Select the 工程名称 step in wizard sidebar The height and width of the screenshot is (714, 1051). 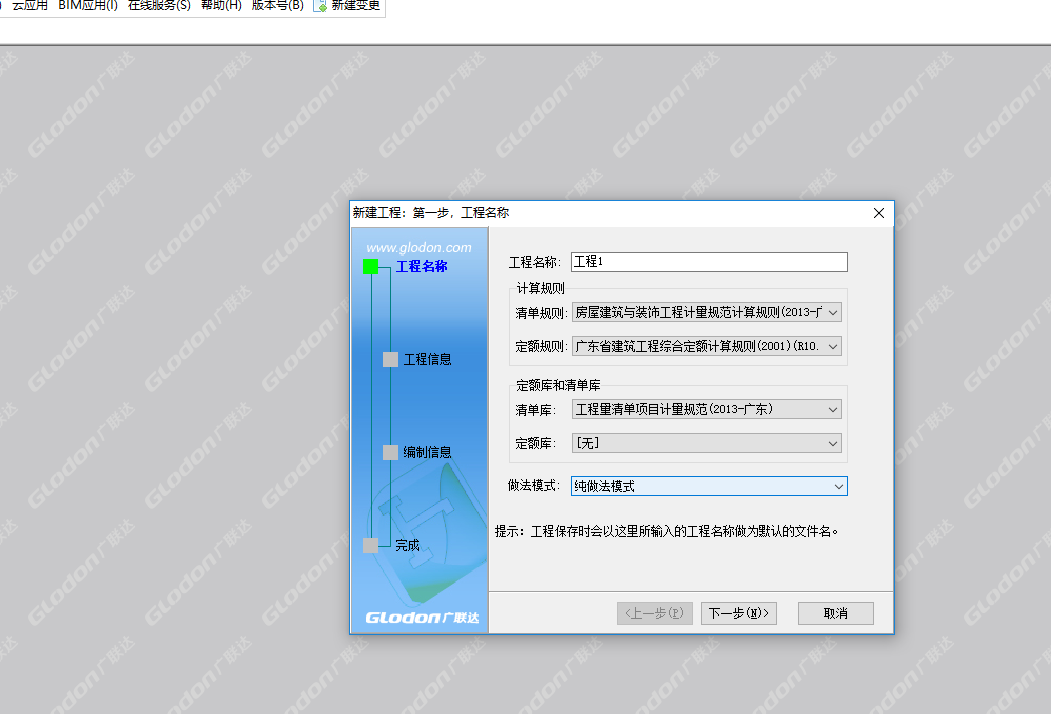(x=421, y=266)
